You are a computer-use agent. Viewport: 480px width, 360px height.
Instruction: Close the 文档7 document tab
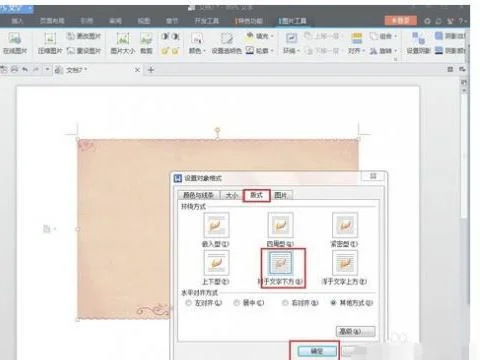coord(137,70)
